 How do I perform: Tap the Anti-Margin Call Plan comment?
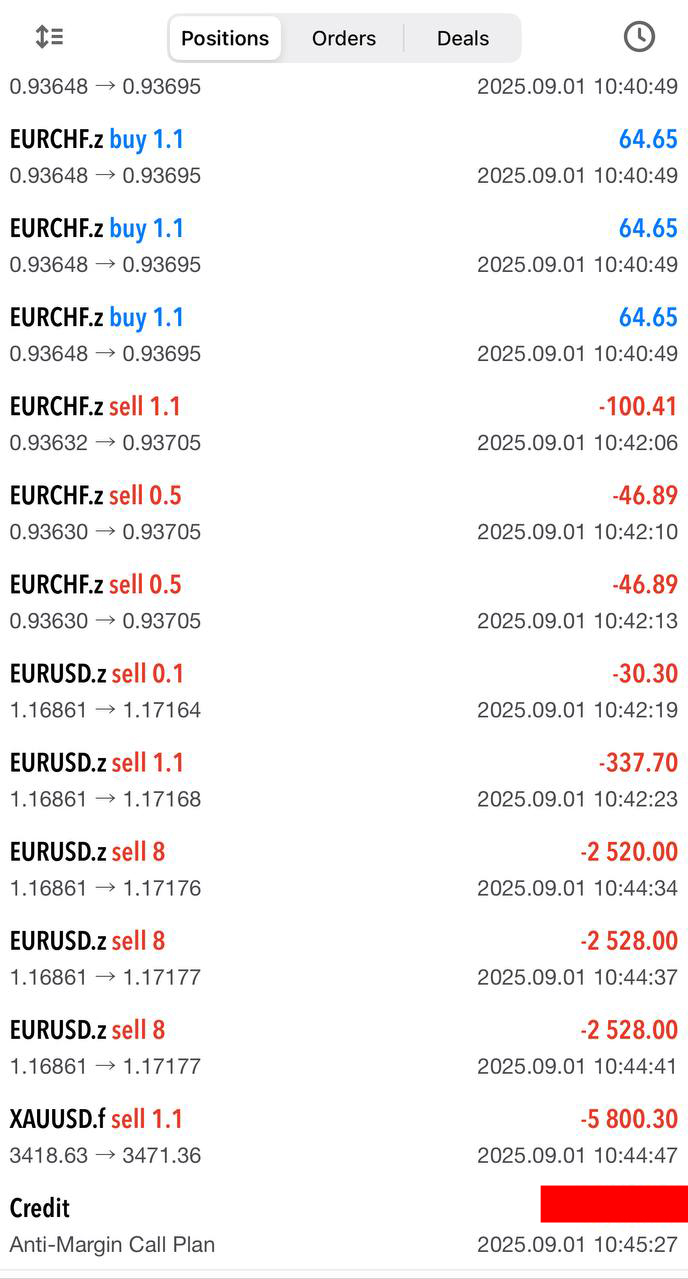coord(112,1245)
